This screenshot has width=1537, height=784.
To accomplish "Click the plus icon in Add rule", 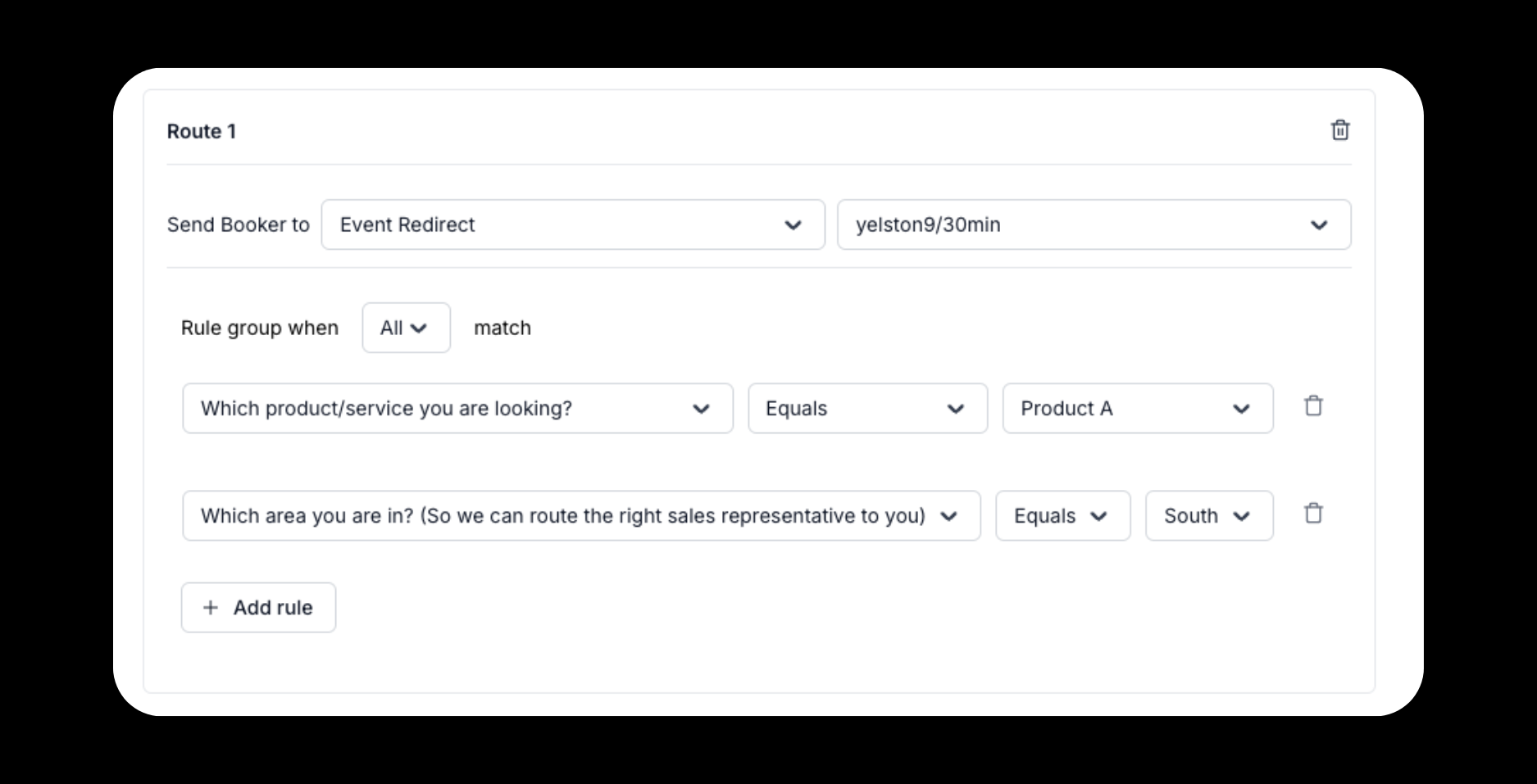I will pyautogui.click(x=211, y=607).
